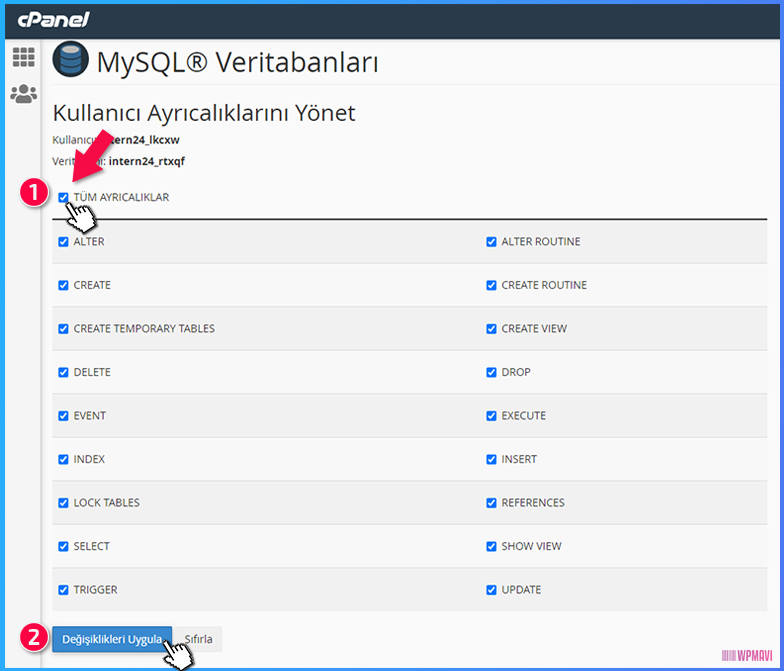Click the cPanel logo
Screen dimensions: 784x671
[53, 20]
